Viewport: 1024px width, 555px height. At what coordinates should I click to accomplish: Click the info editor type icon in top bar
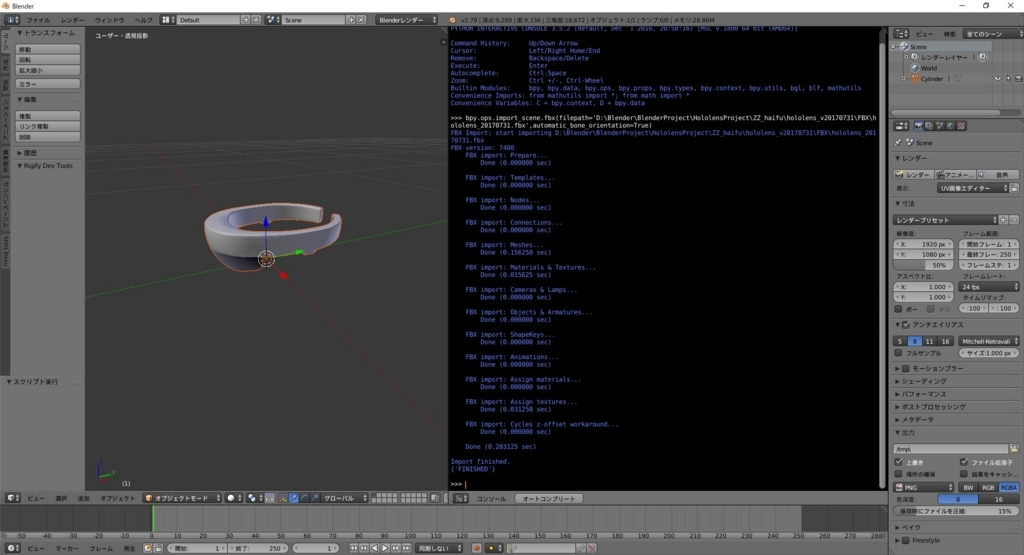tap(12, 20)
